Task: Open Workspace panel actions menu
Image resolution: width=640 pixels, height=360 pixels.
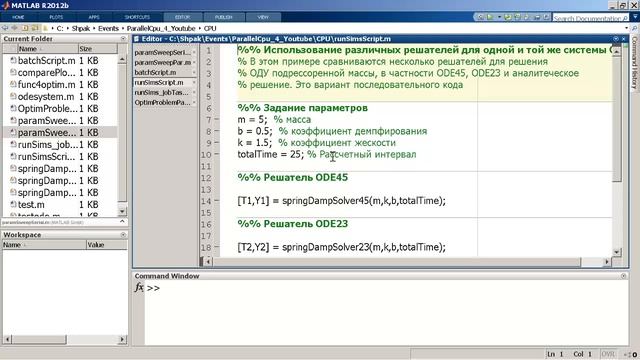Action: point(123,235)
